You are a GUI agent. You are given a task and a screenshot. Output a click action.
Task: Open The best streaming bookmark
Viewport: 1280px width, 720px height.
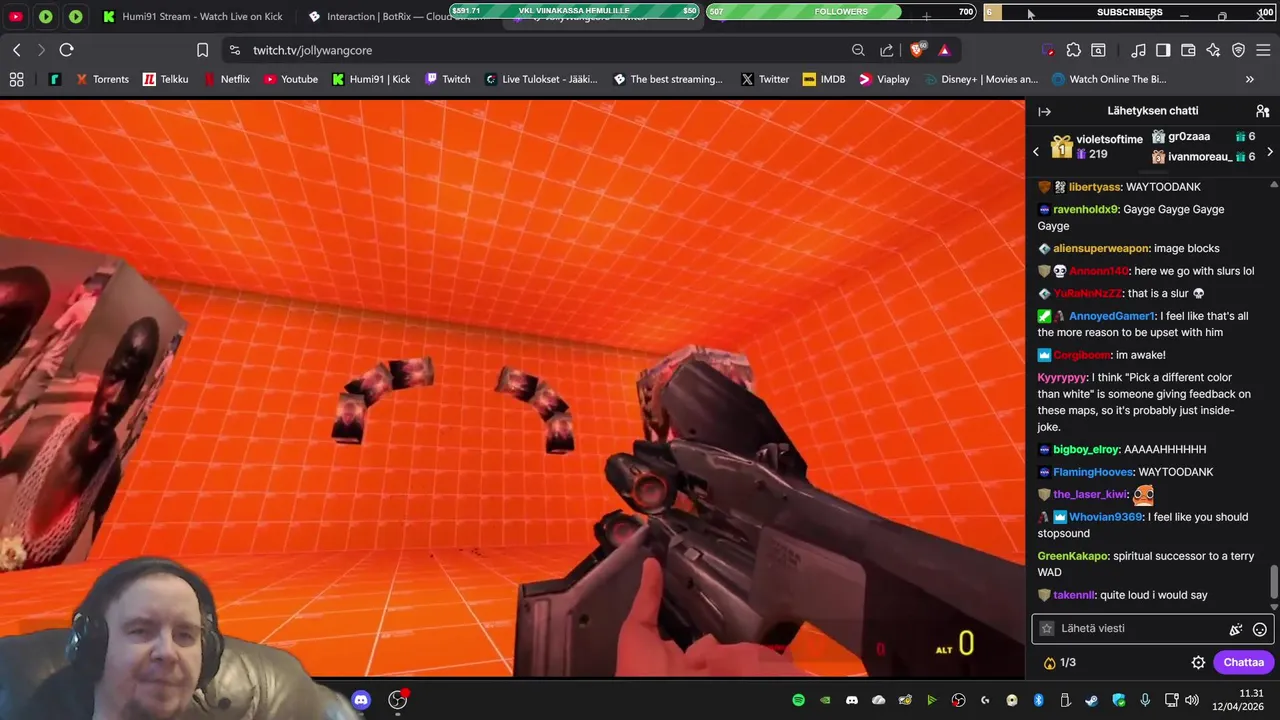[667, 79]
